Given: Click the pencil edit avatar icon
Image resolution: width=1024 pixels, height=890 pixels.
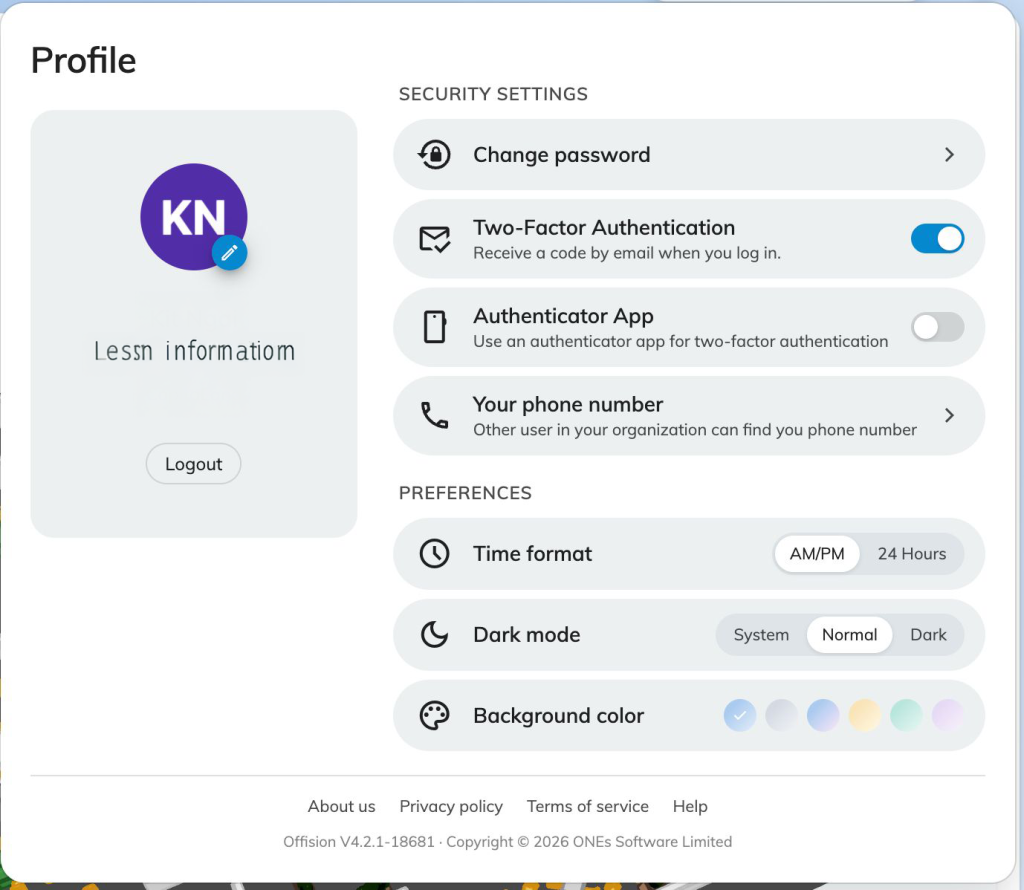Looking at the screenshot, I should [229, 254].
